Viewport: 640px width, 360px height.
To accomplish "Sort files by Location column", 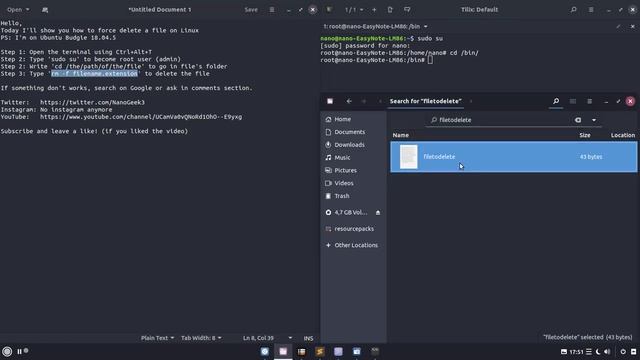I will (x=622, y=135).
